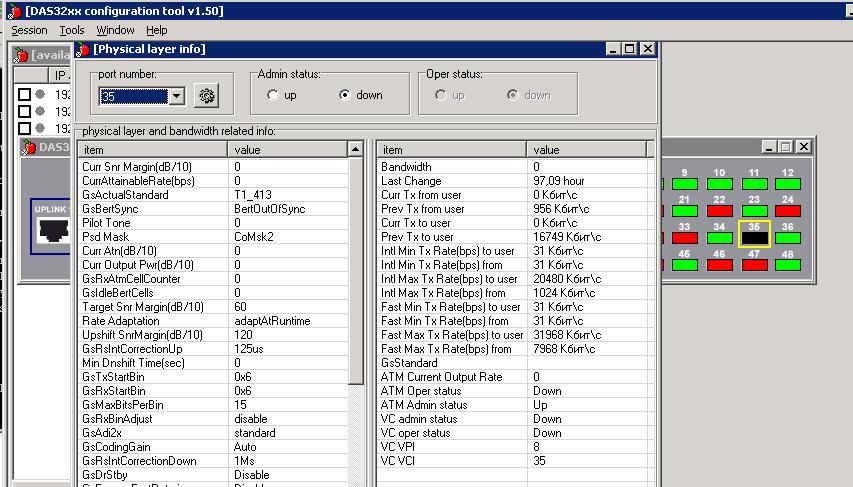Select red port 47 indicator
853x487 pixels.
pyautogui.click(x=755, y=266)
